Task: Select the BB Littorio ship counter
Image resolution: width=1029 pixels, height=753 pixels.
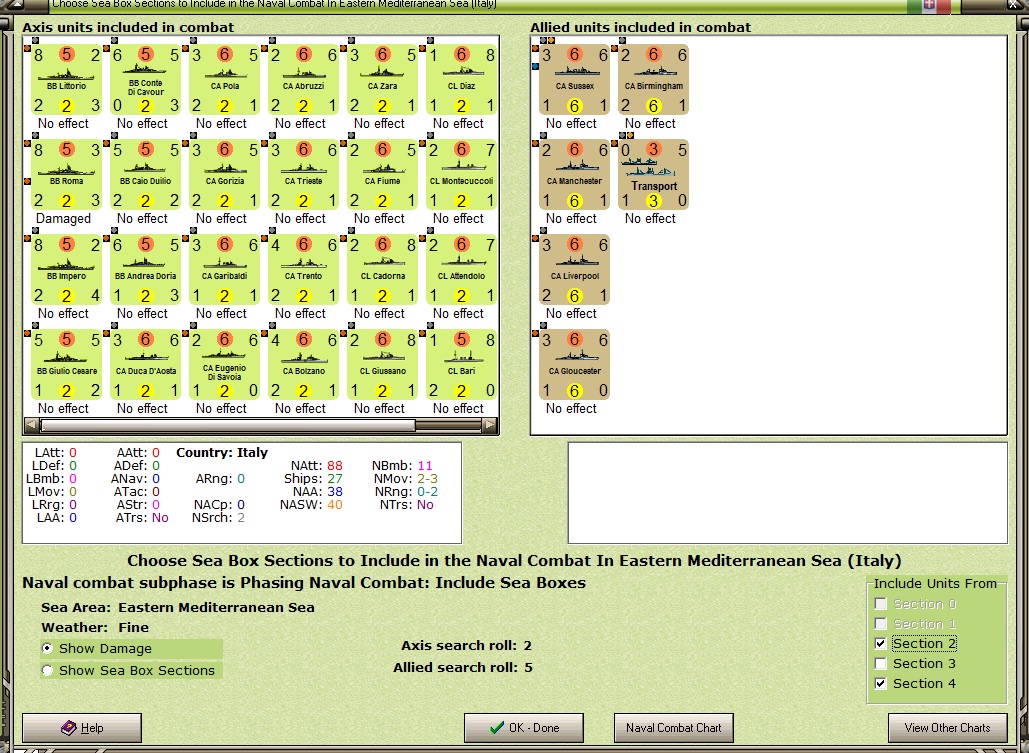Action: pos(66,80)
